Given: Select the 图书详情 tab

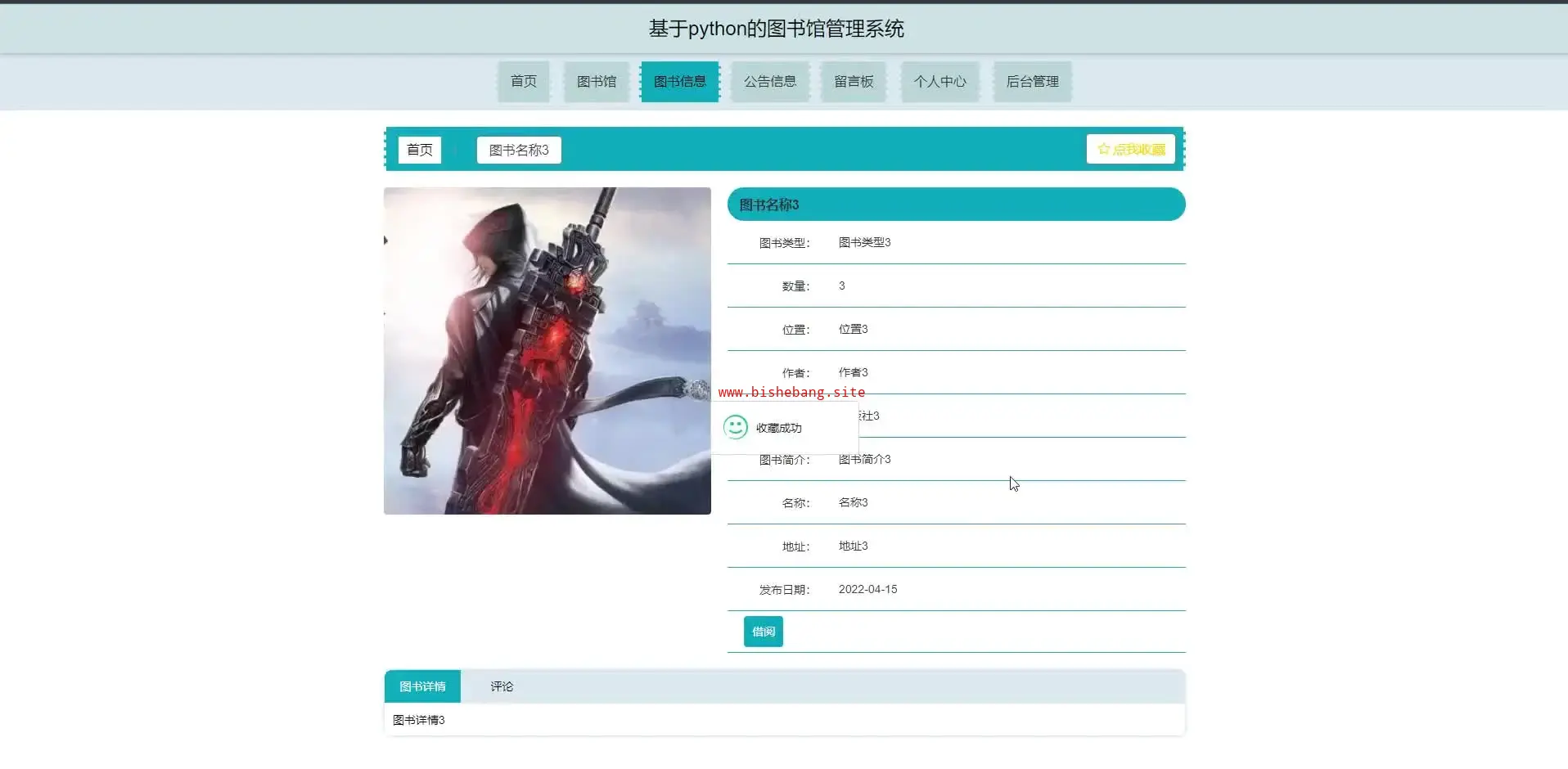Looking at the screenshot, I should (422, 686).
